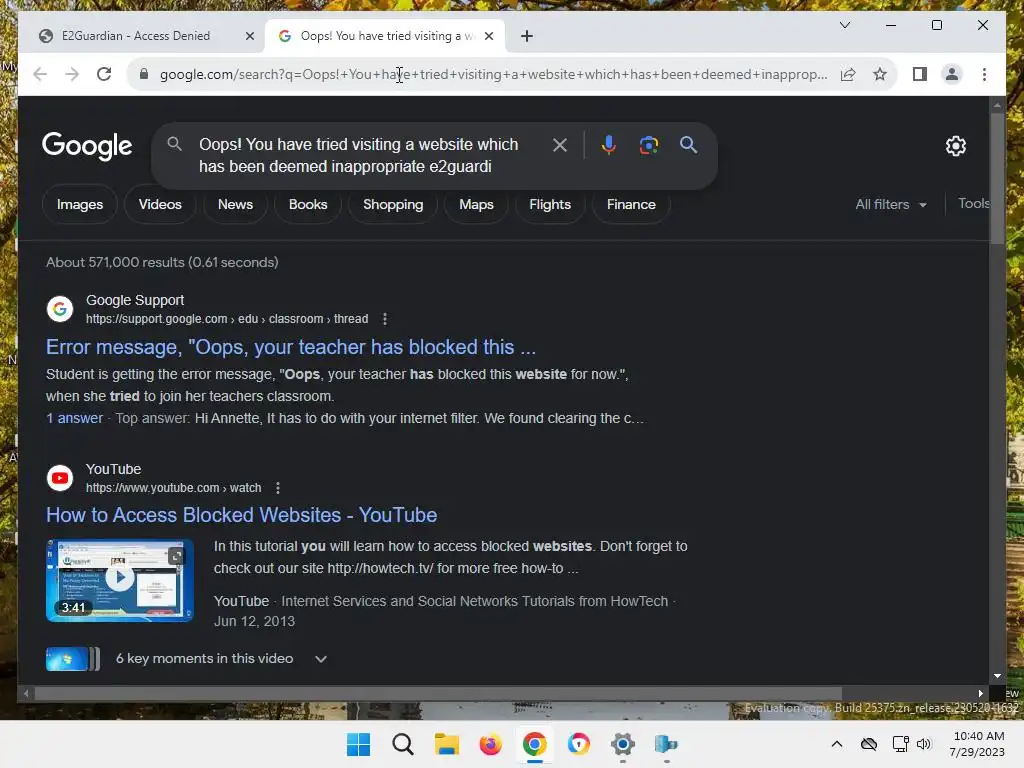Image resolution: width=1024 pixels, height=768 pixels.
Task: Open the tab search chevron in title bar
Action: click(x=844, y=25)
